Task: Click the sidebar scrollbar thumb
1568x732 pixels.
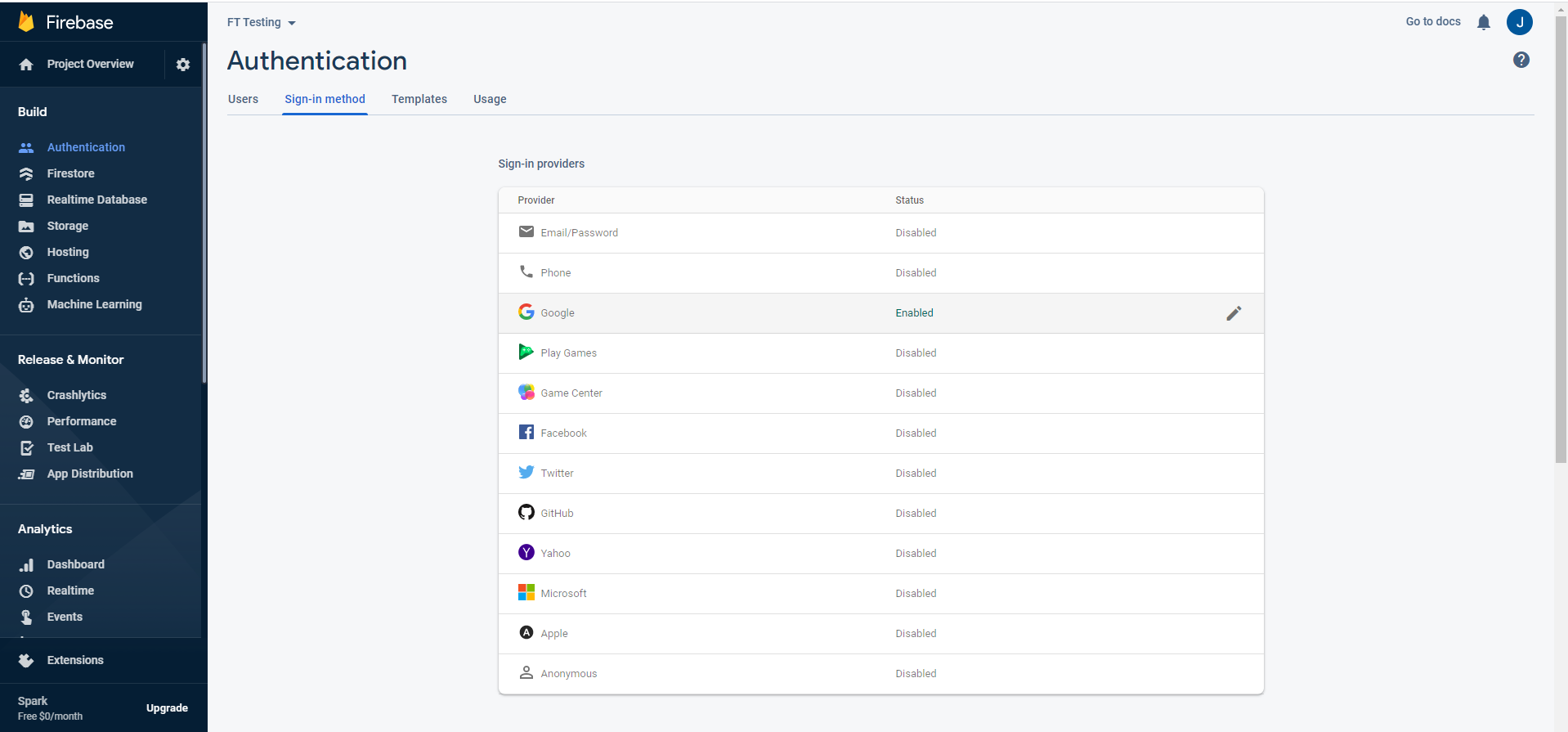Action: tap(204, 213)
